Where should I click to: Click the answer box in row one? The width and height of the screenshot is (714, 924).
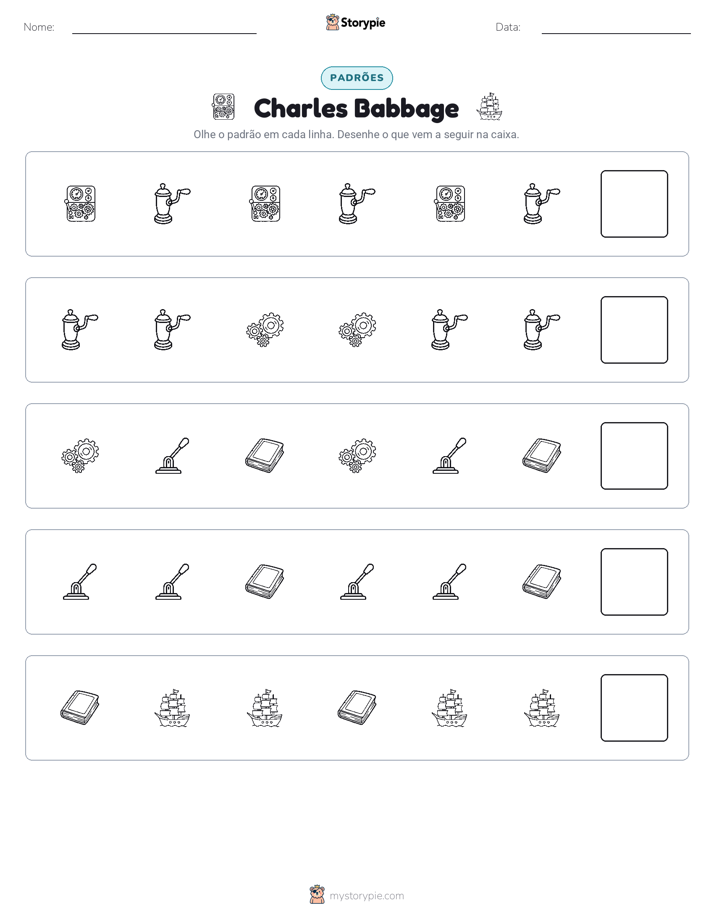(x=634, y=204)
